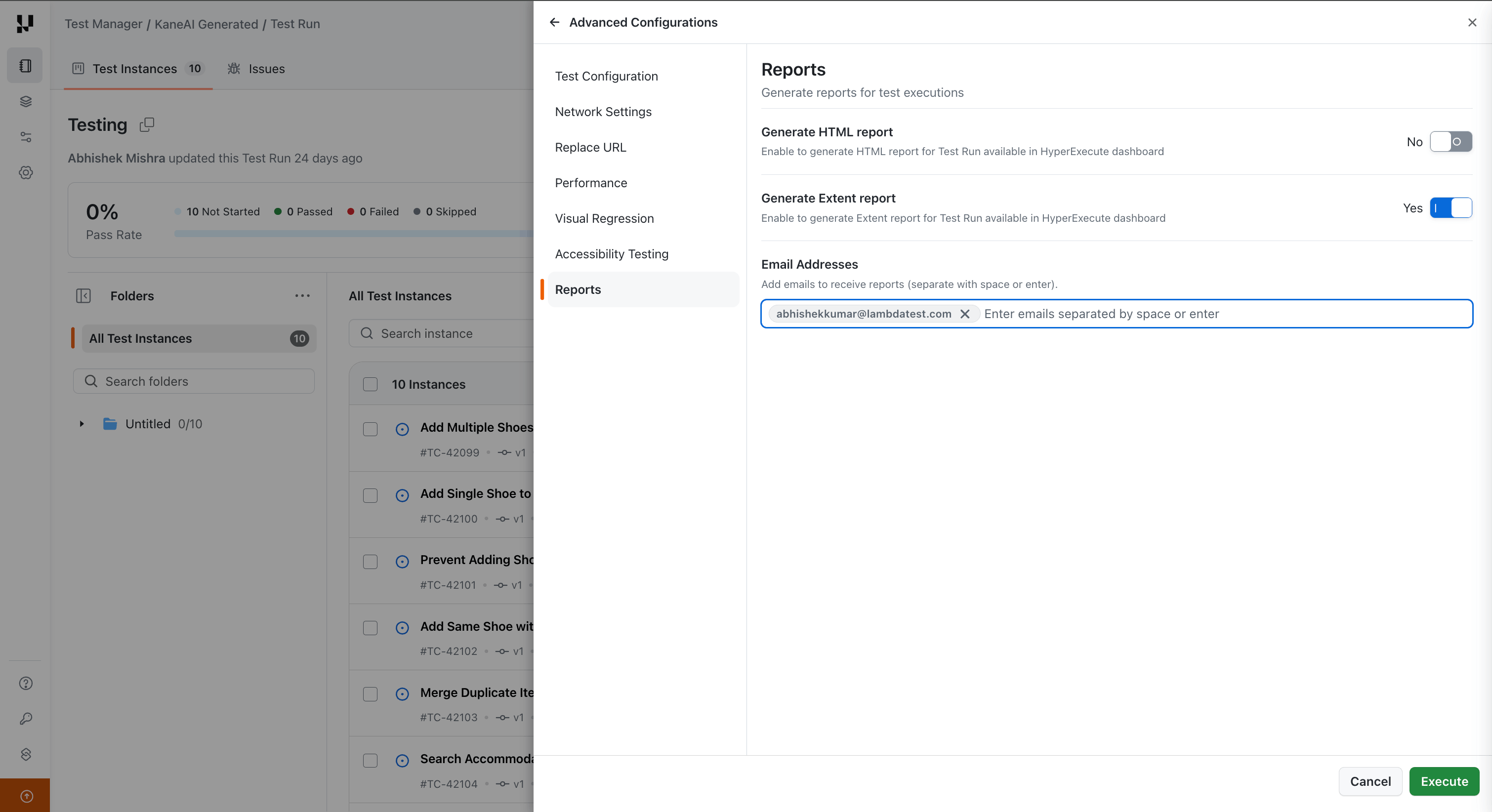Go back using the Advanced Configurations arrow
Viewport: 1492px width, 812px height.
tap(554, 22)
